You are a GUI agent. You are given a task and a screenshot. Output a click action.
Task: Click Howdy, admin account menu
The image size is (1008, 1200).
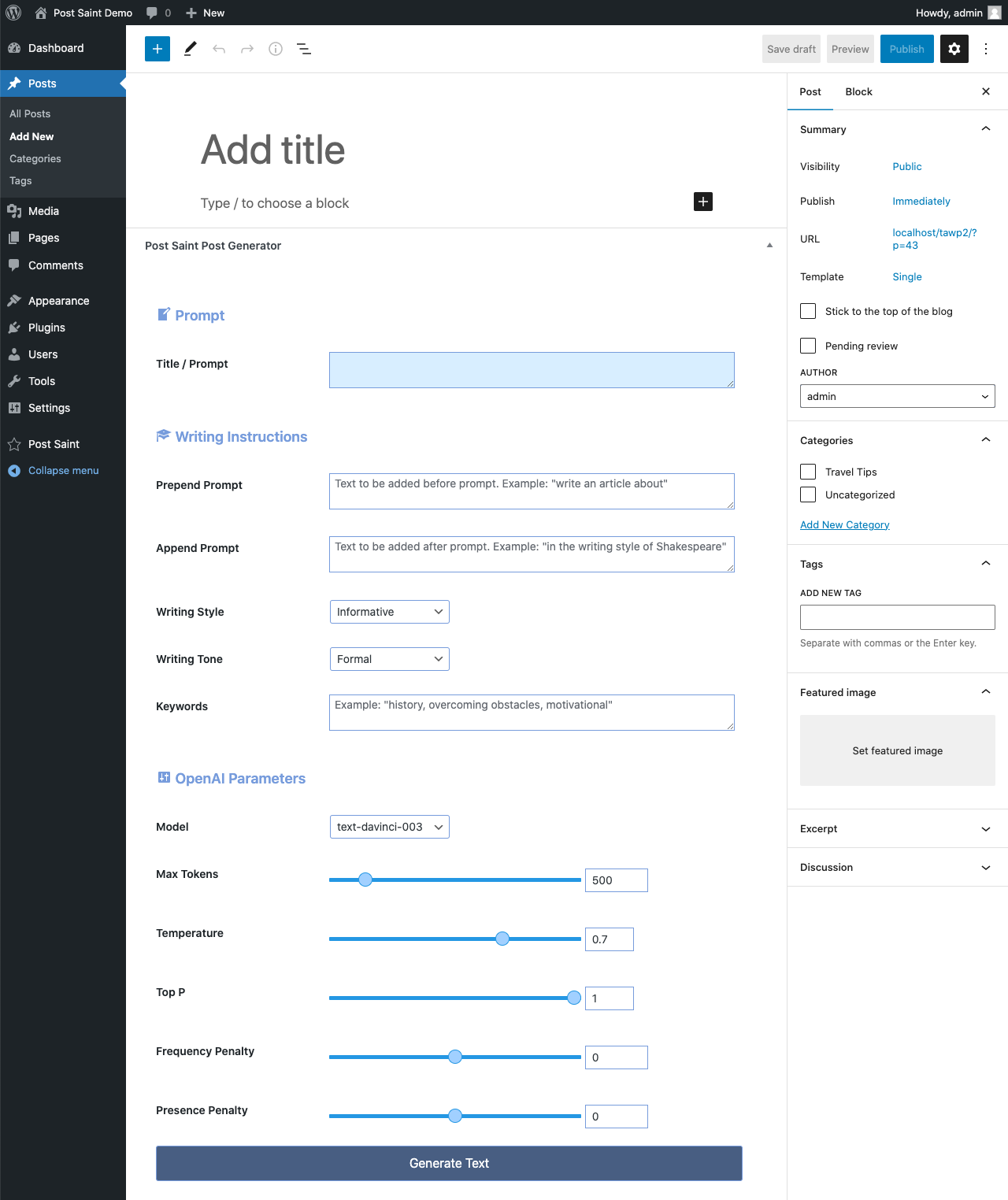click(x=958, y=13)
